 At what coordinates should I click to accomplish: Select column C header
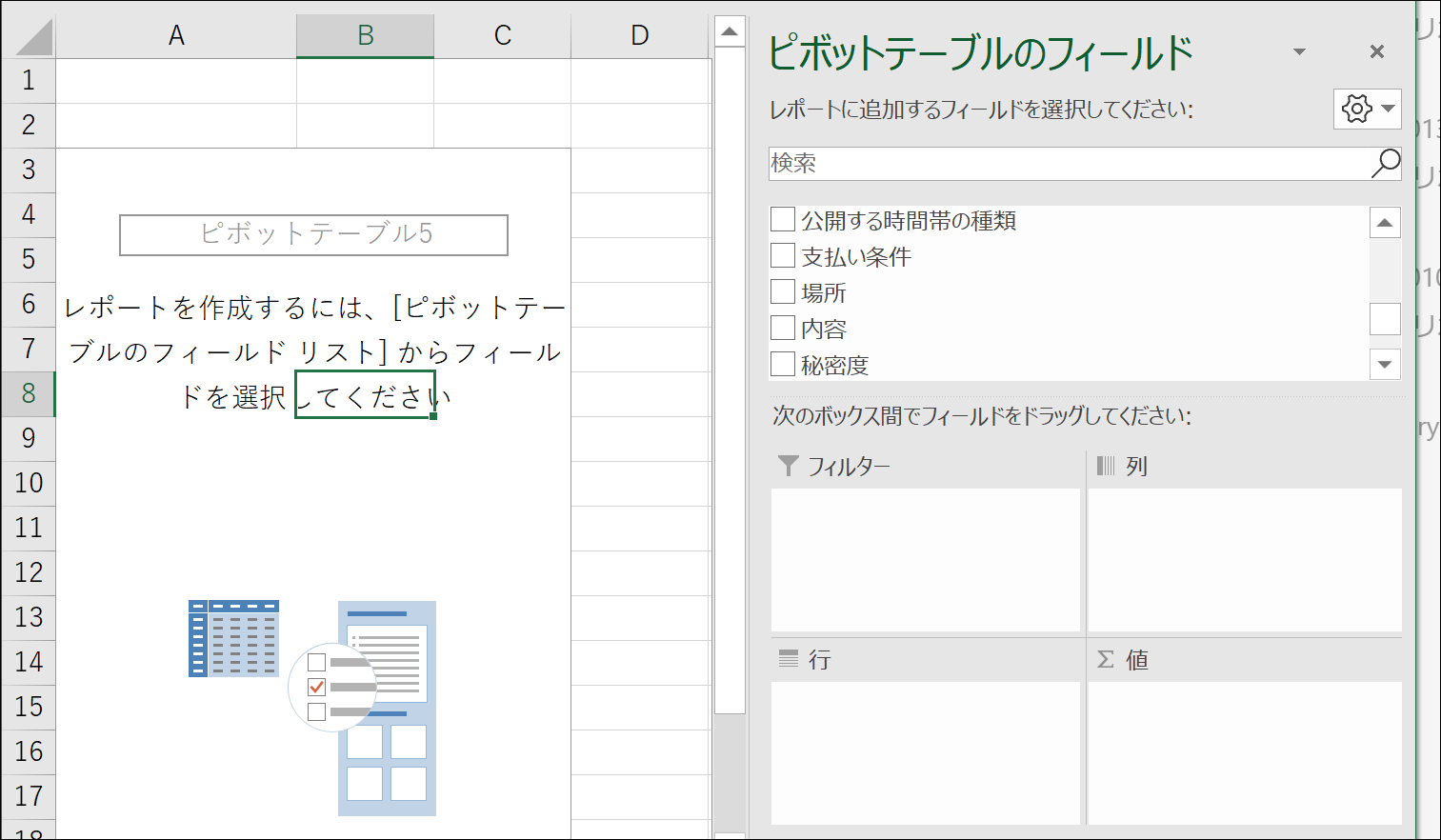(502, 36)
